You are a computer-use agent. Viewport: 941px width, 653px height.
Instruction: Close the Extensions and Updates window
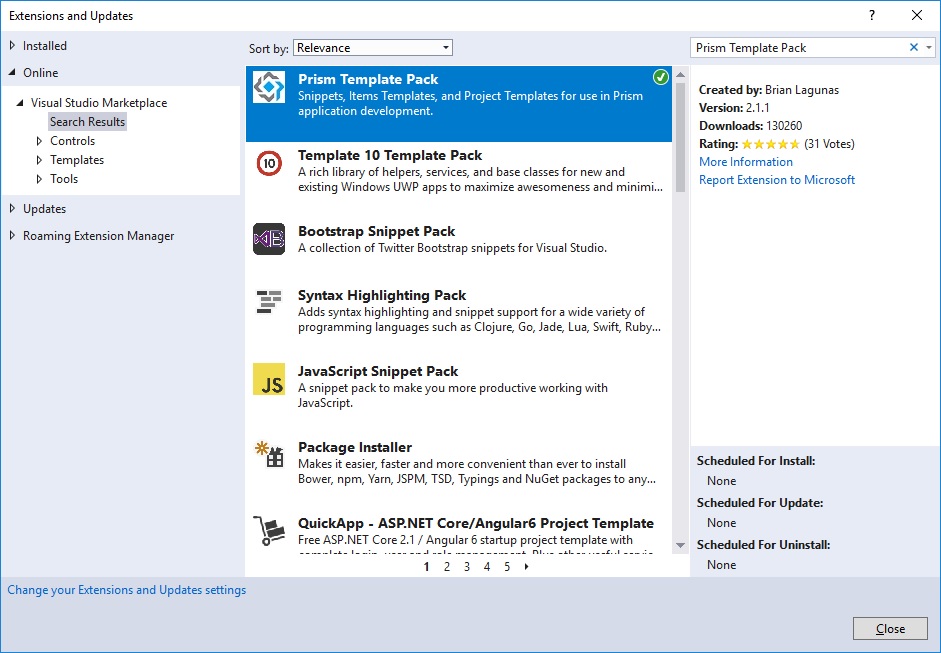916,16
